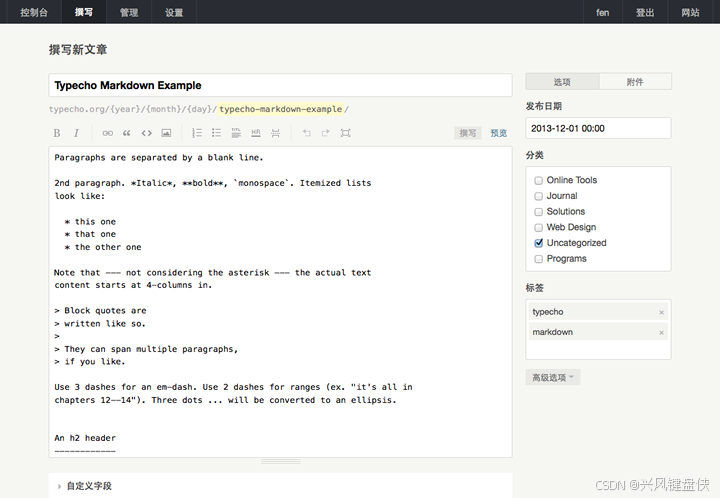Create a bulleted list from toolbar
The image size is (720, 498).
[x=216, y=133]
